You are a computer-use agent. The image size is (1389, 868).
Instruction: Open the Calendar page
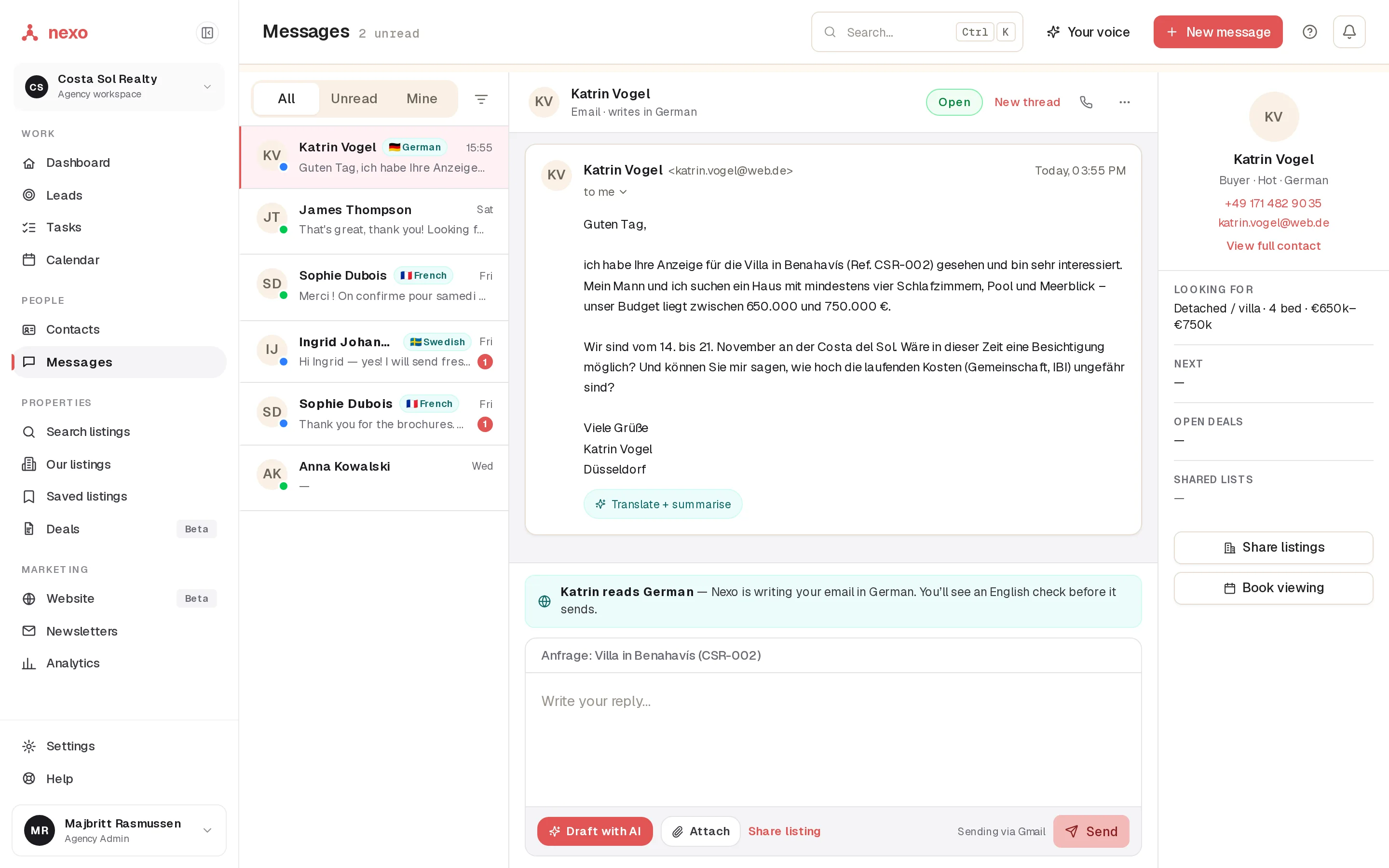point(119,260)
